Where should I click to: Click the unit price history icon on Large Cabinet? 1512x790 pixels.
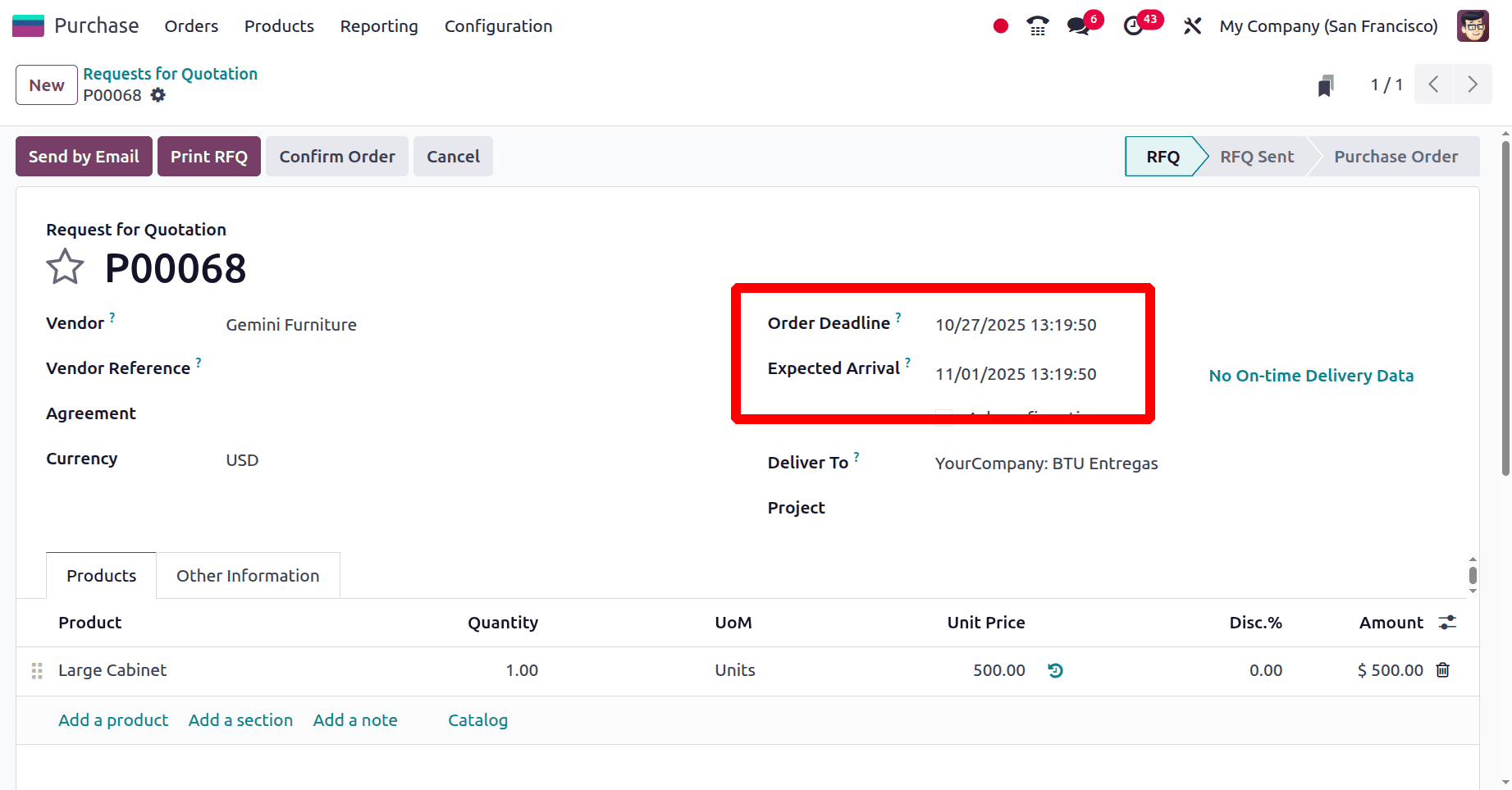pos(1055,670)
